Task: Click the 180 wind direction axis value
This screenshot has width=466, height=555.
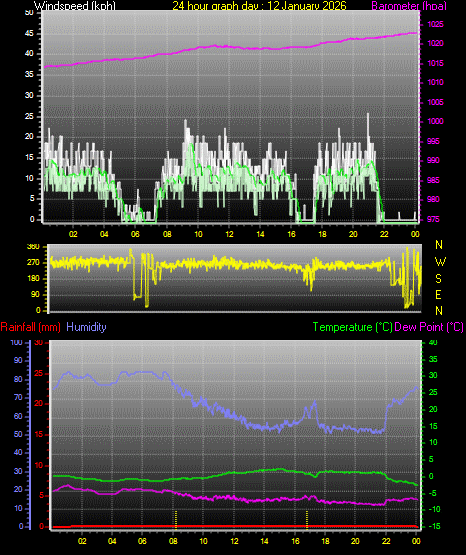Action: coord(33,279)
